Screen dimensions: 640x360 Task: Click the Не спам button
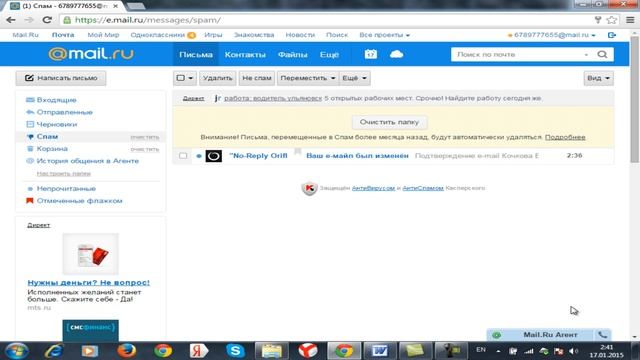click(257, 78)
